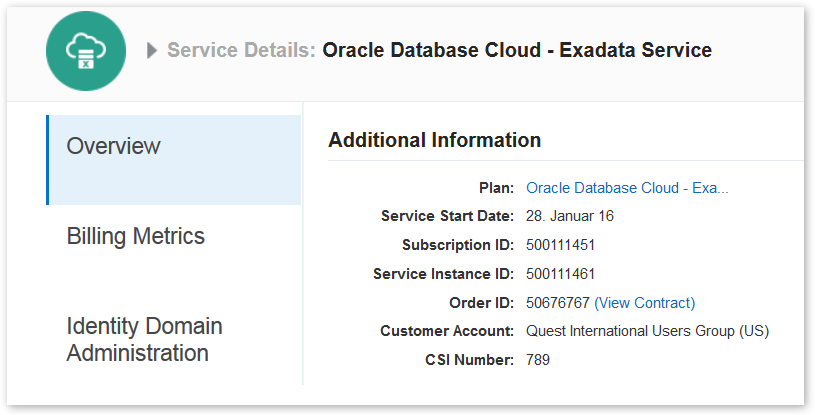
Task: Click the bold Plan field label
Action: [x=497, y=187]
